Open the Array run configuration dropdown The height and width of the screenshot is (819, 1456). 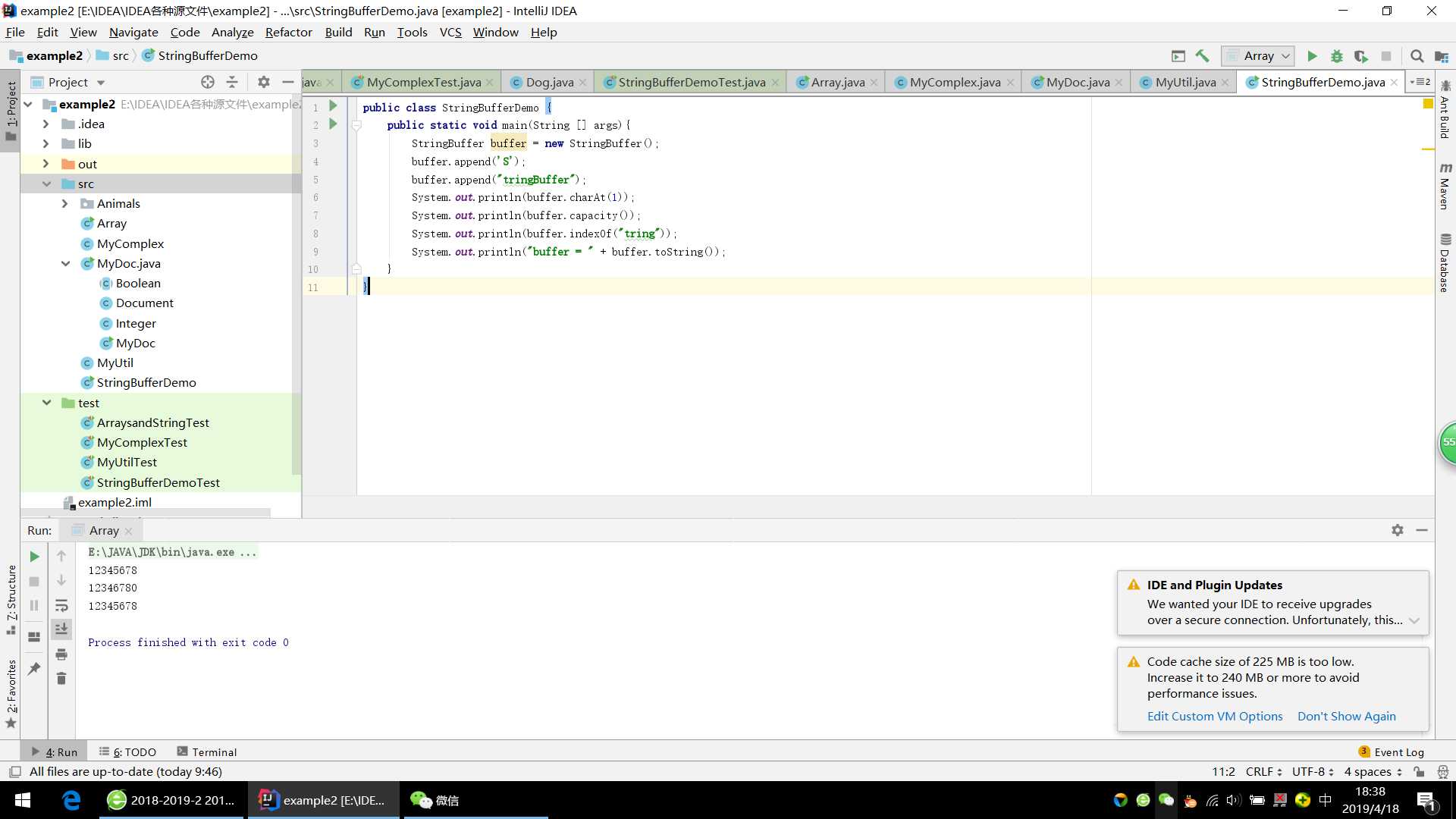(1259, 56)
